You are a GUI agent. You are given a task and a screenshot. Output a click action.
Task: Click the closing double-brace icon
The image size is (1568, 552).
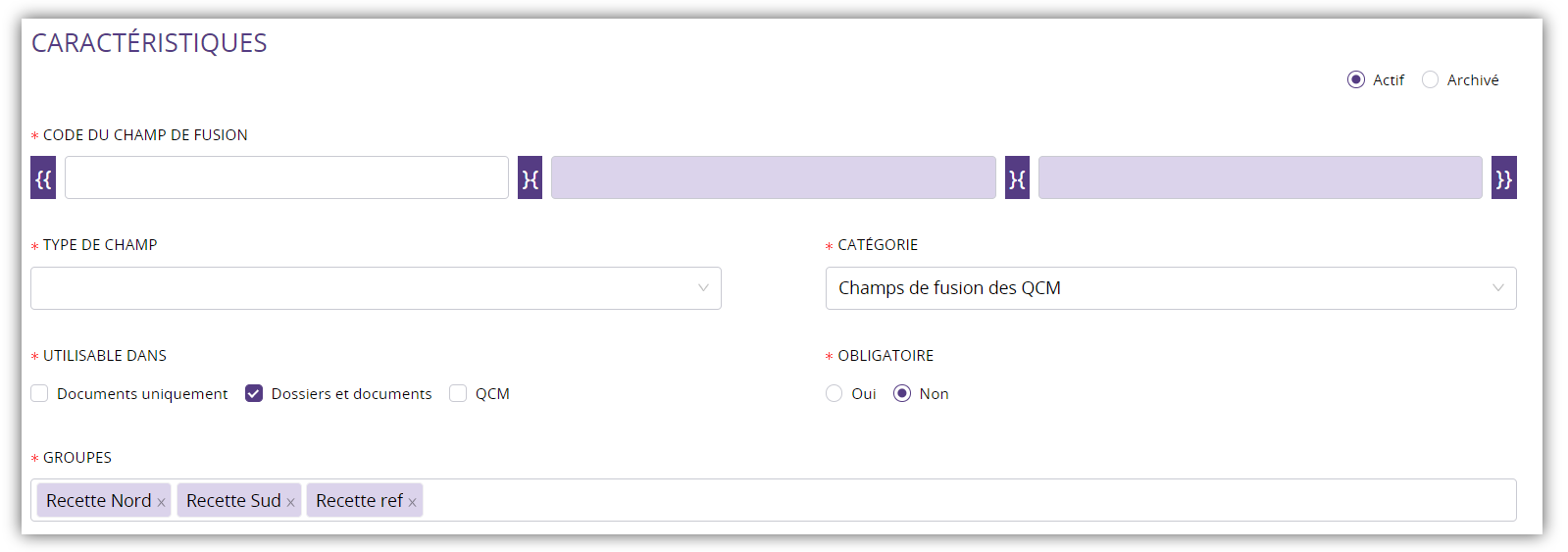1503,178
